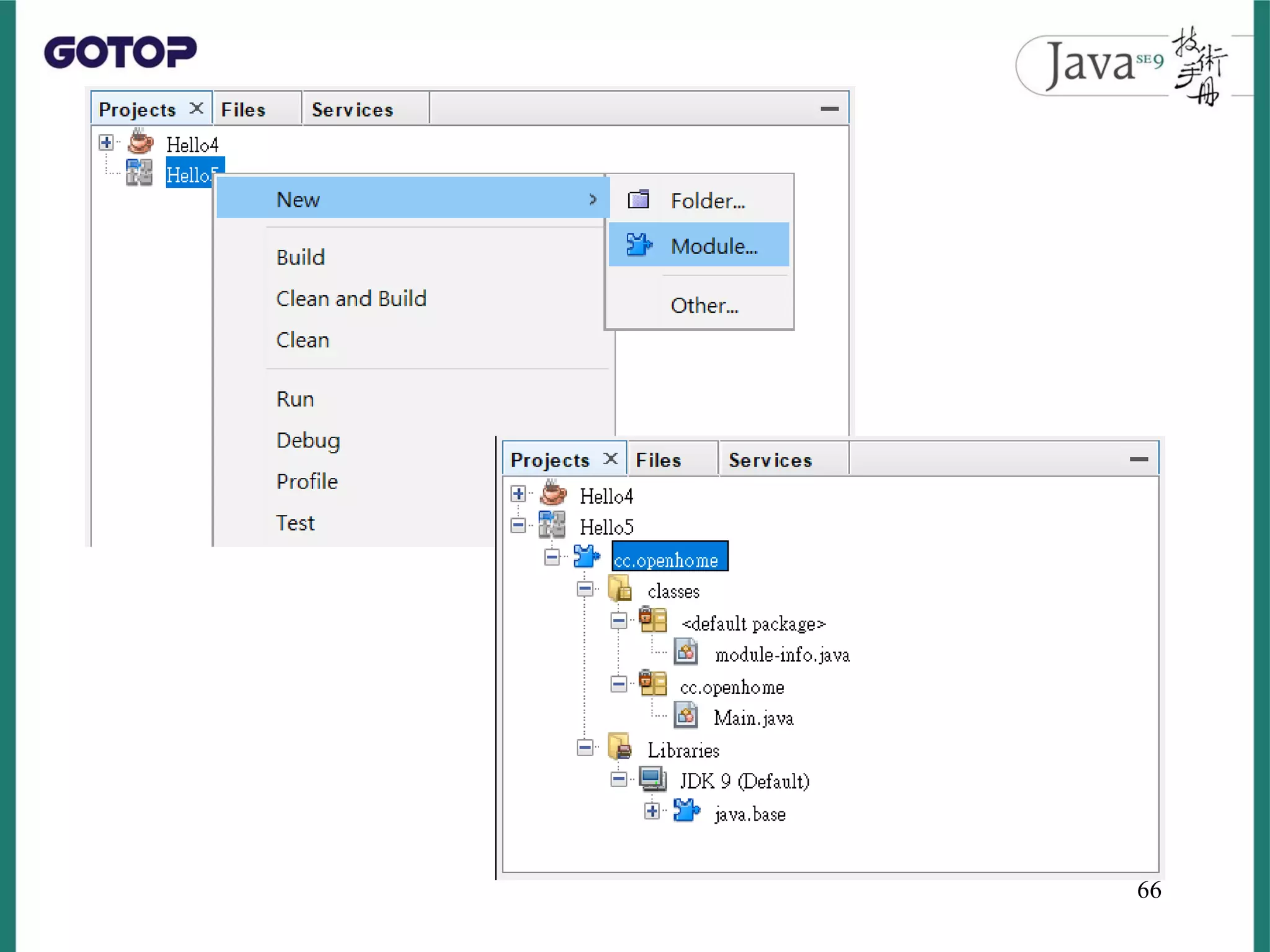Click the Folder icon in New submenu
The width and height of the screenshot is (1270, 952).
[x=638, y=200]
